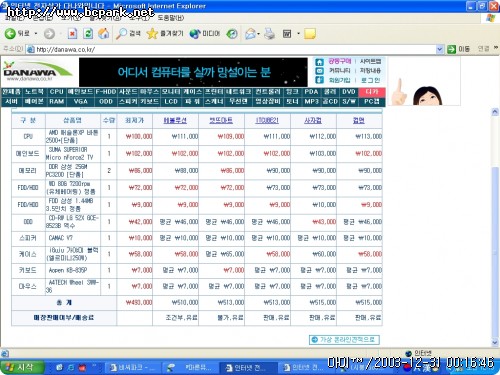The image size is (500, 375).
Task: Open the 도움말(H) menu
Action: 171,17
